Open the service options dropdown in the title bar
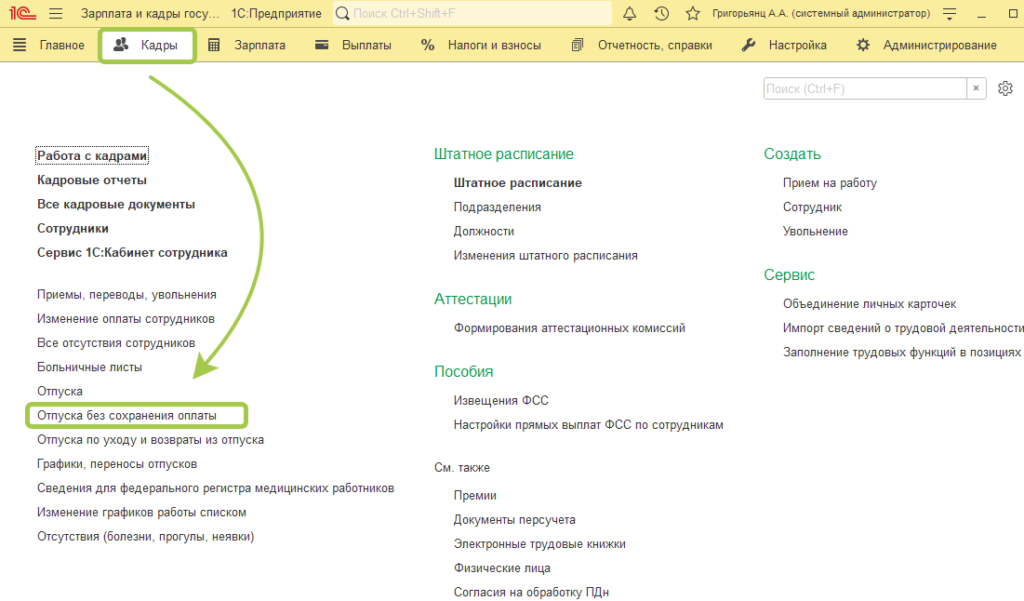The width and height of the screenshot is (1024, 601). pos(949,14)
